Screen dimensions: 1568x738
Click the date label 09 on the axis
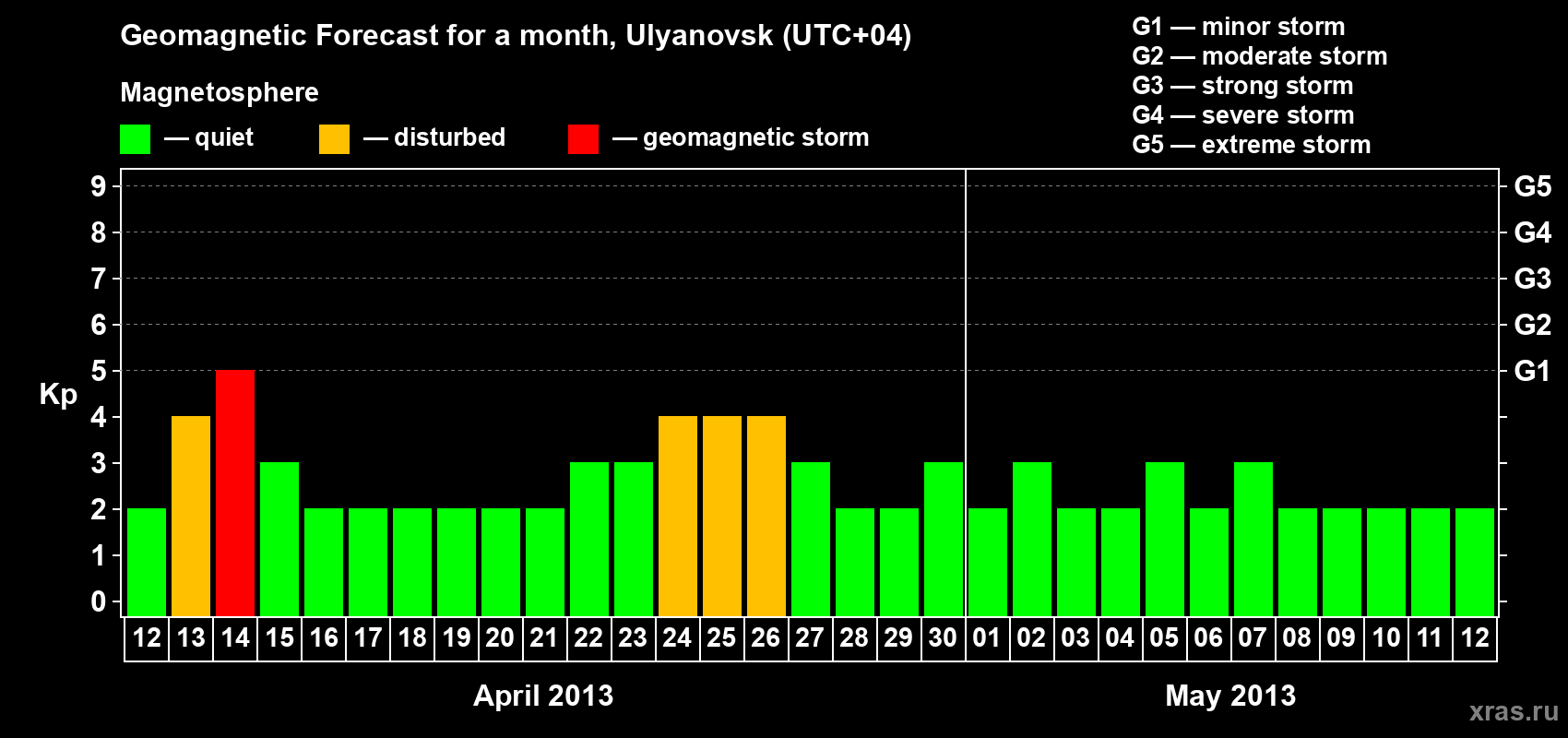1341,637
